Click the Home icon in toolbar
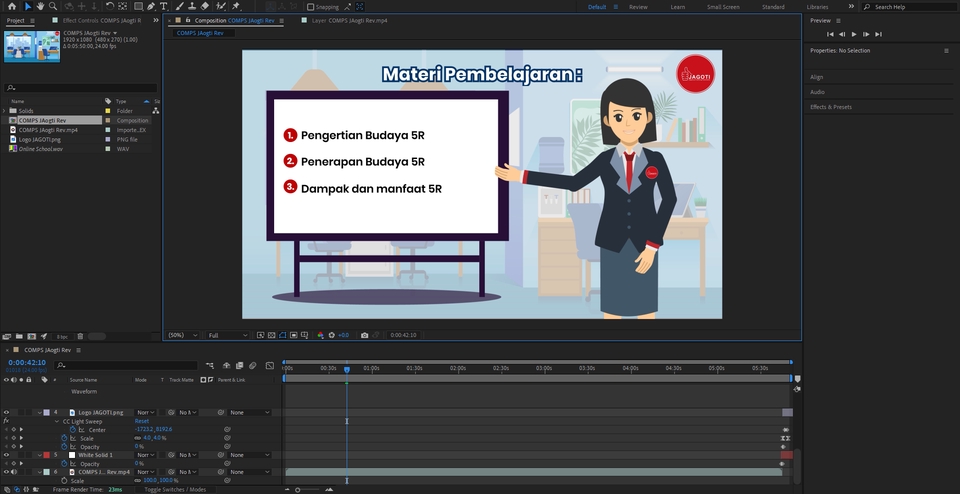 (x=10, y=6)
